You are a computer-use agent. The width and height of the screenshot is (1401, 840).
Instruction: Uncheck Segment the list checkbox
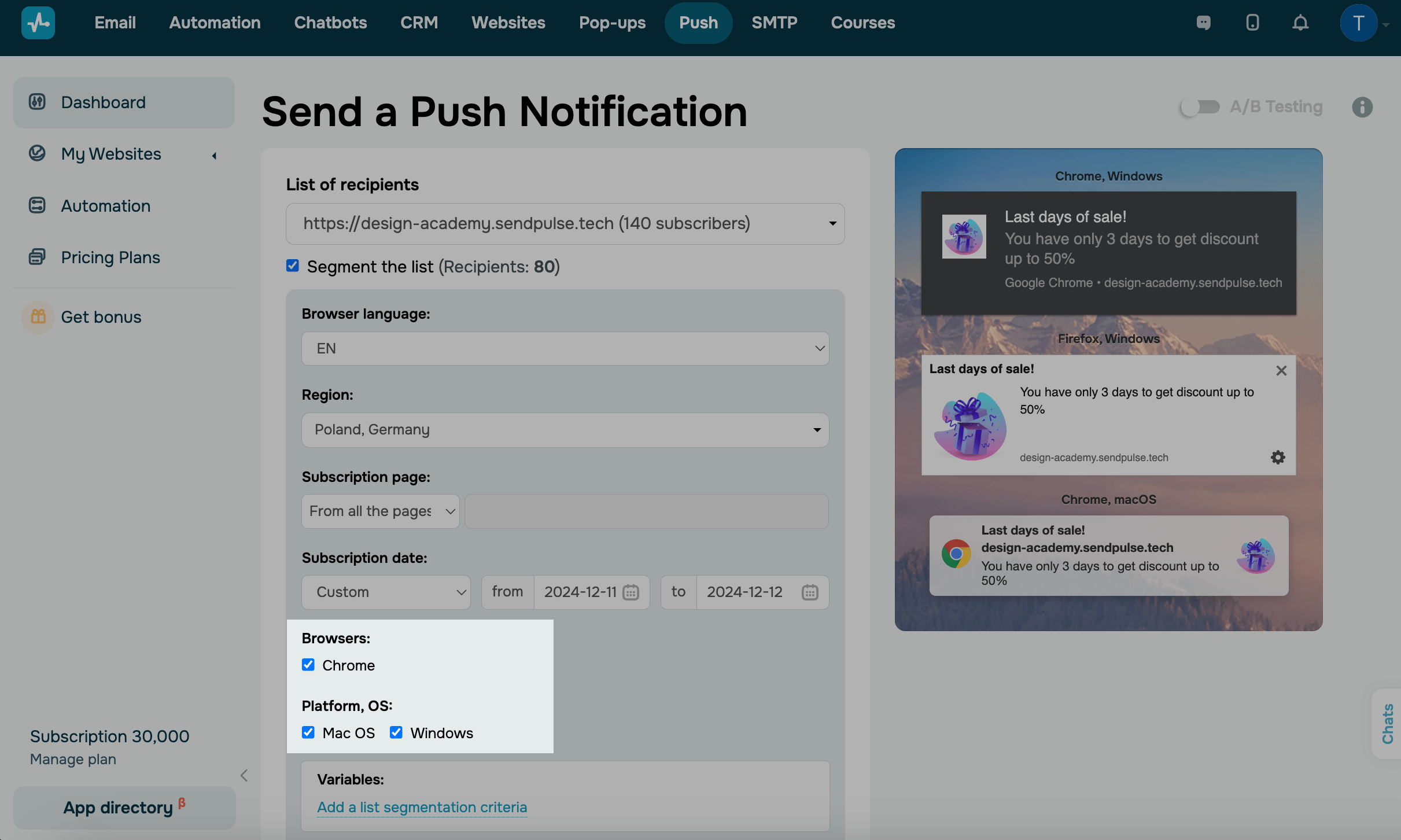point(293,266)
